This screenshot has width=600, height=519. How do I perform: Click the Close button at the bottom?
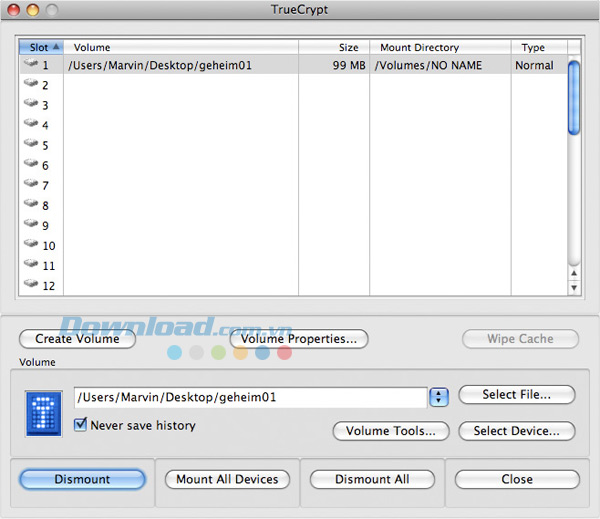coord(517,480)
